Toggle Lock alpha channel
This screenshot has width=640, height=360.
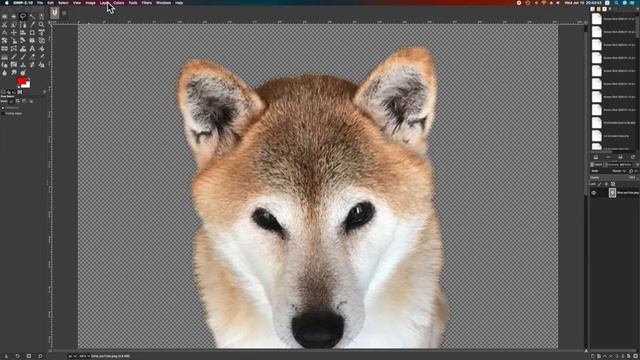point(613,184)
